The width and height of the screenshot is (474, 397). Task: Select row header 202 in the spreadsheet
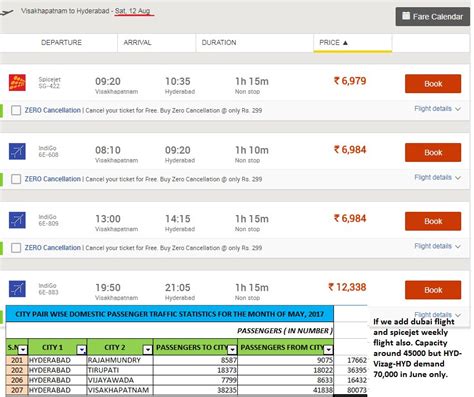coord(17,370)
